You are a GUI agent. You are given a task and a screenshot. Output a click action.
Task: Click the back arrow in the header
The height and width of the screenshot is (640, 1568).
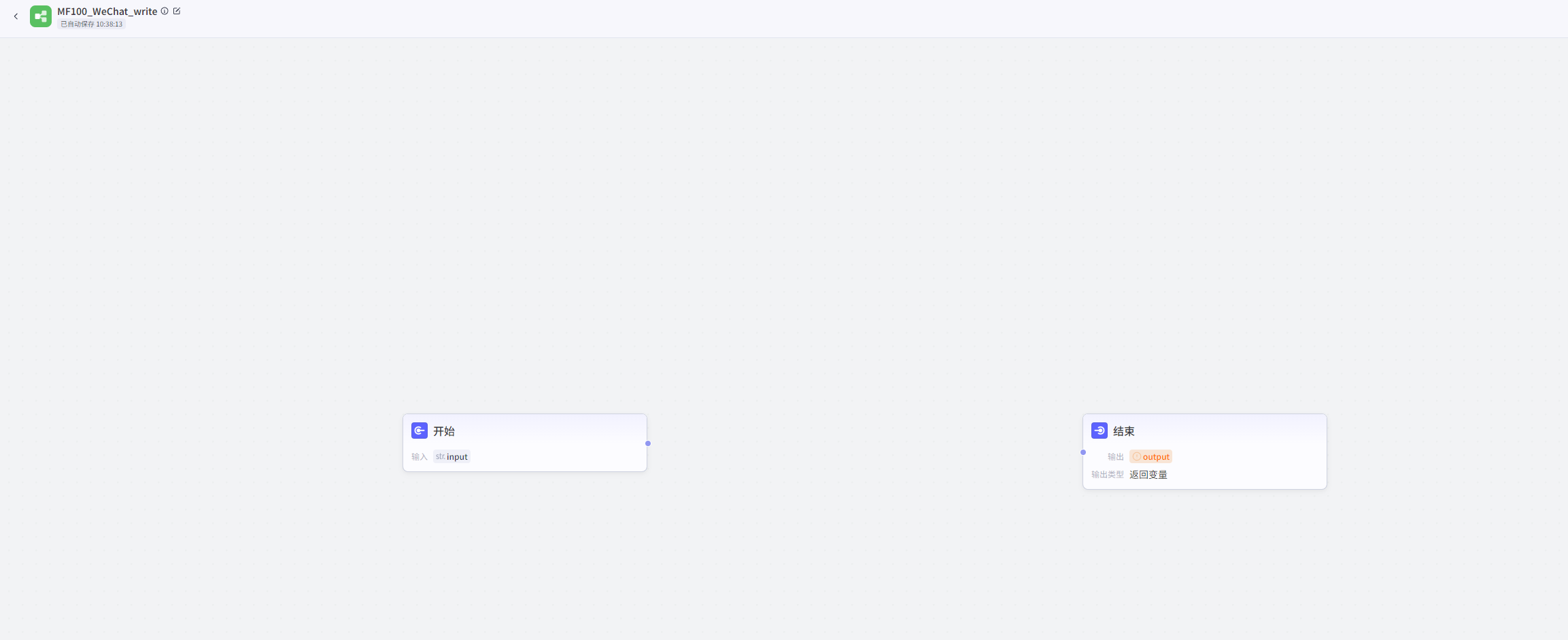point(16,16)
